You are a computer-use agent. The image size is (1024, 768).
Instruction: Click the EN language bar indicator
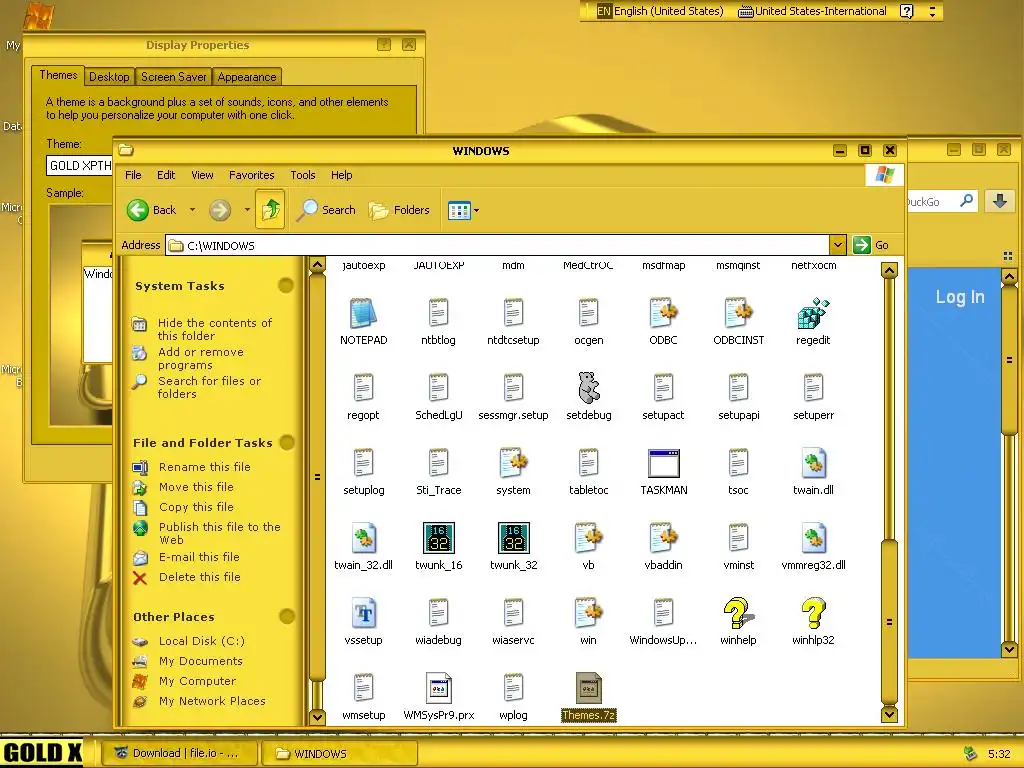click(604, 11)
